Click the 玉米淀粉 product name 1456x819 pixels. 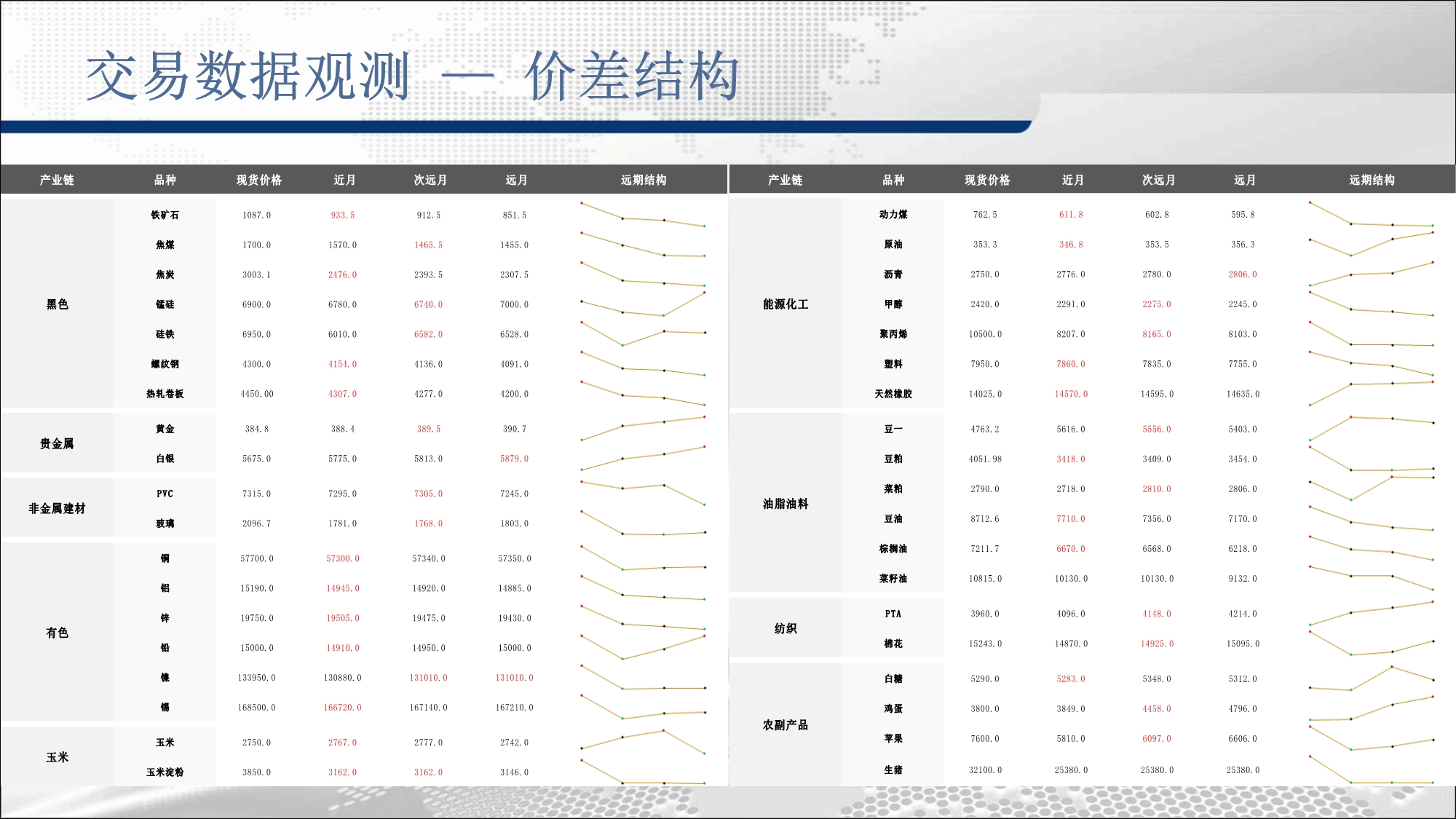pos(165,772)
